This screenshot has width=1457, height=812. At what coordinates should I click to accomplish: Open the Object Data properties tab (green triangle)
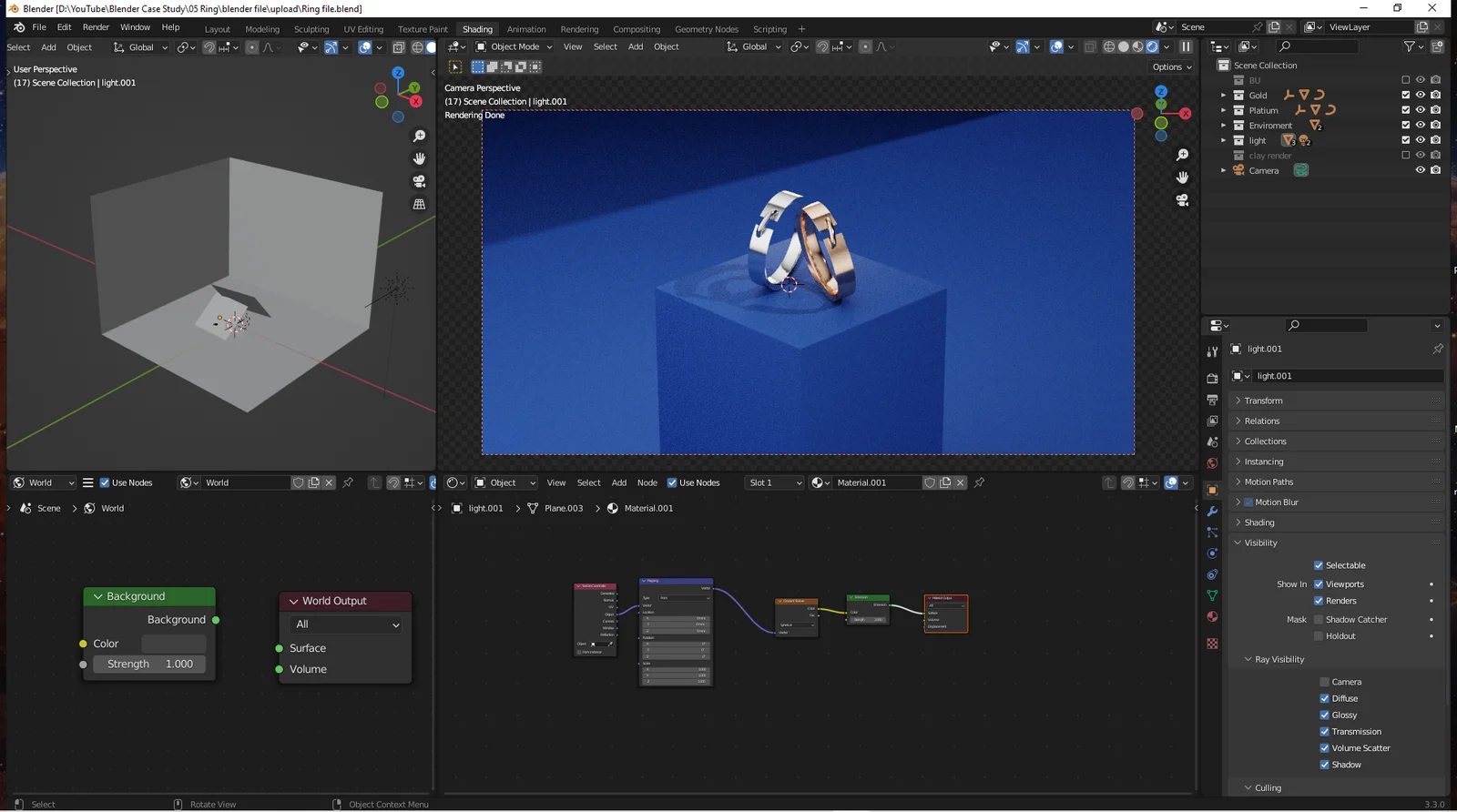[1212, 595]
